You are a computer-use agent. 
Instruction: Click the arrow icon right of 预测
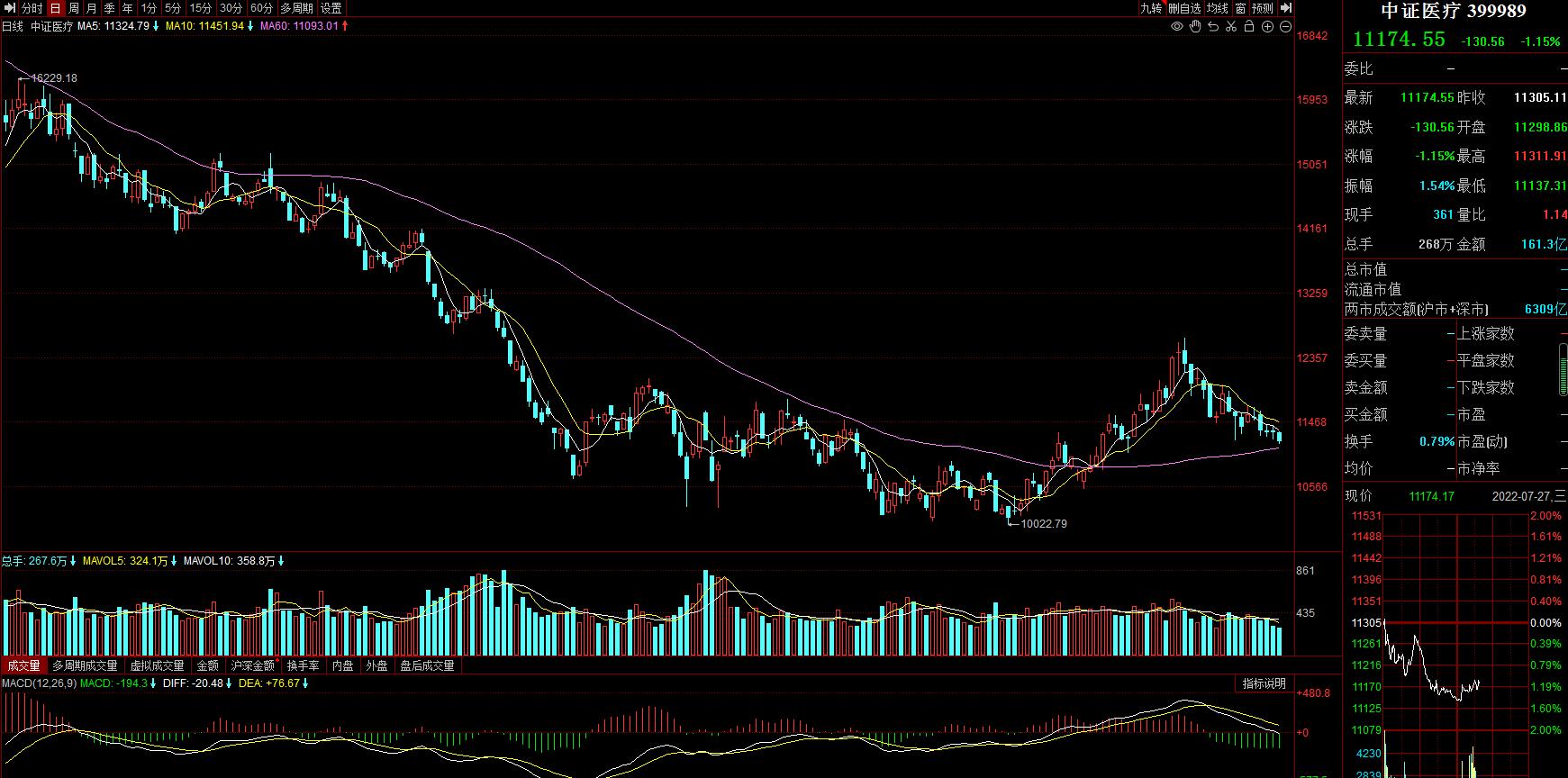tap(1286, 8)
